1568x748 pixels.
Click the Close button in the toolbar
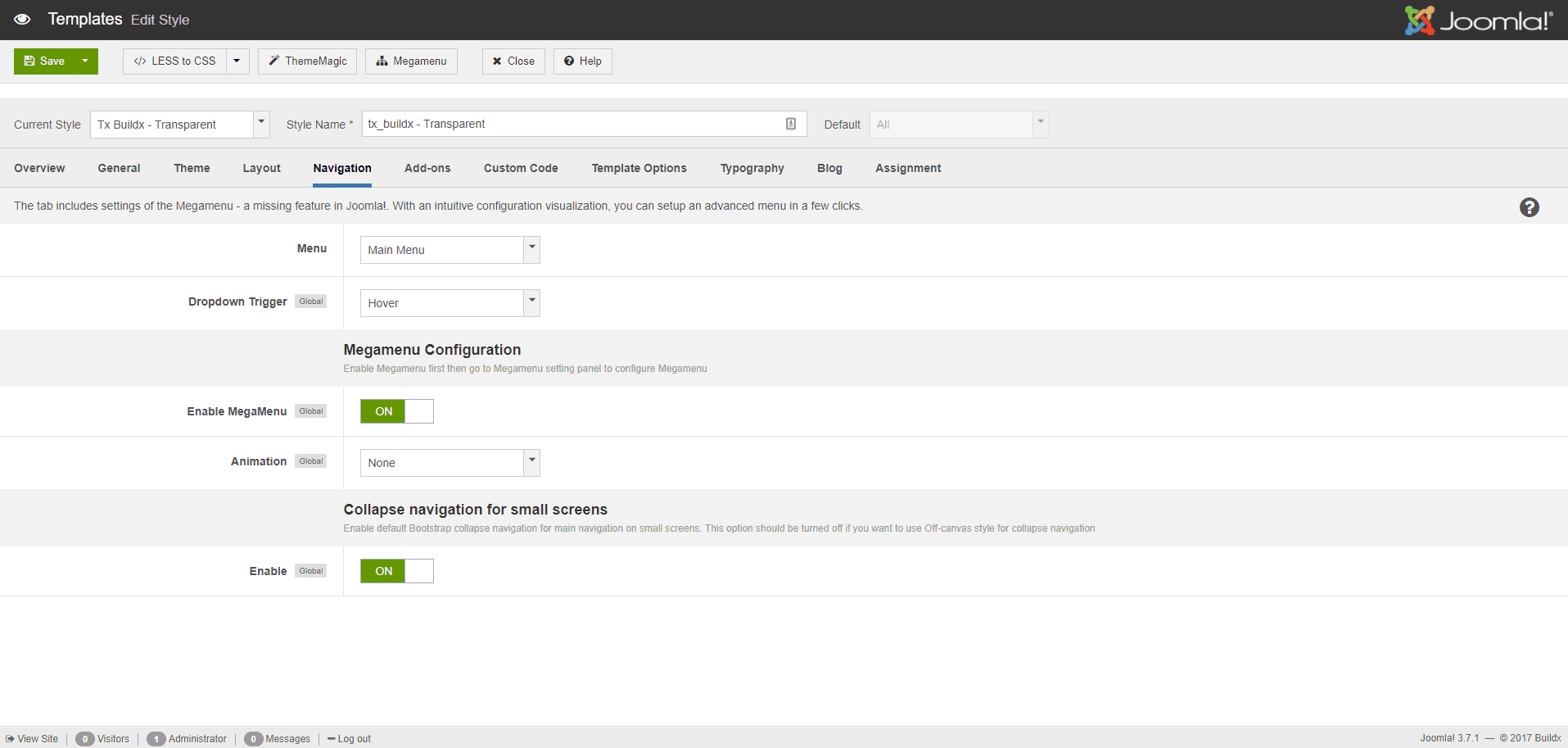(x=513, y=61)
